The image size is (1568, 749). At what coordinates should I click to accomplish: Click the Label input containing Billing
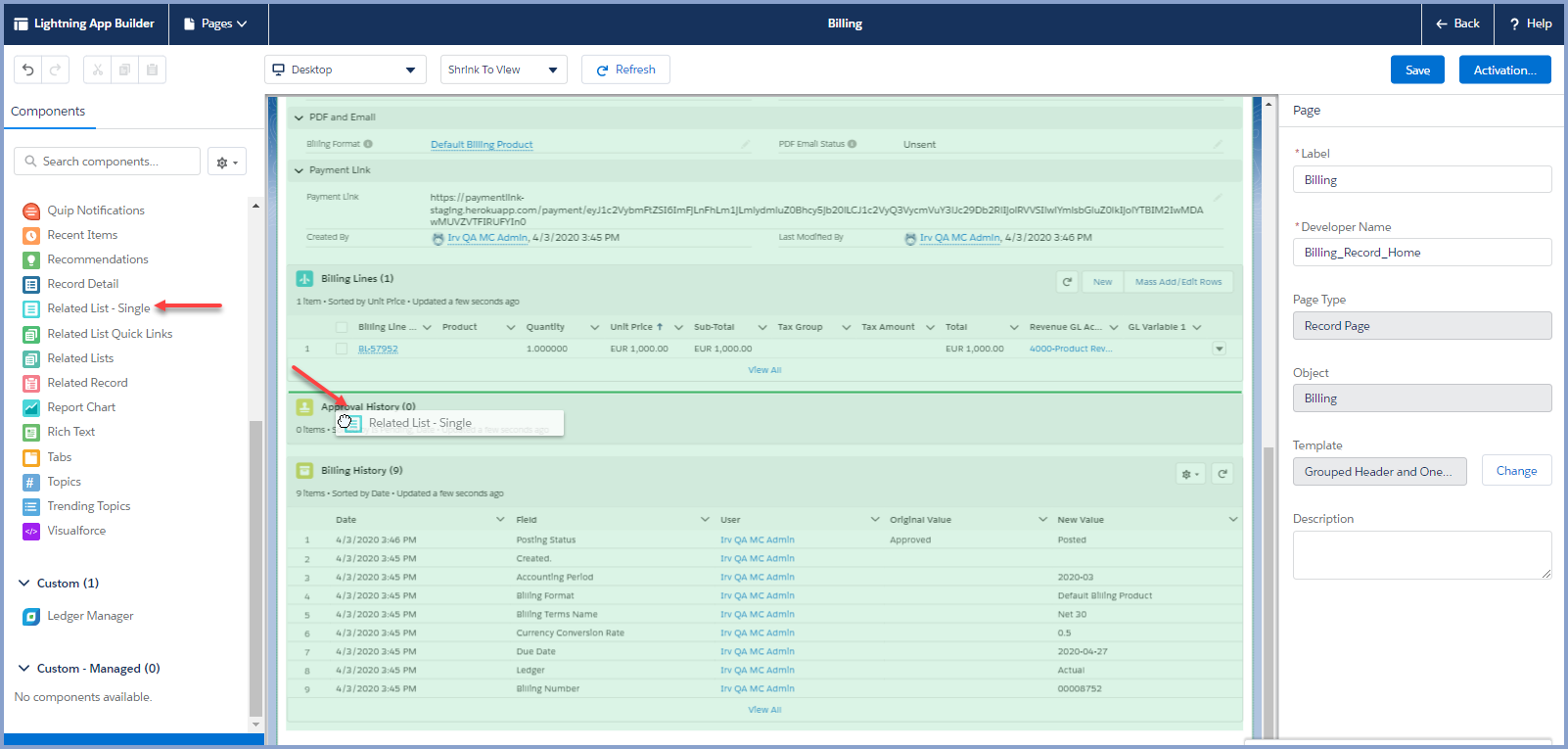(x=1422, y=180)
